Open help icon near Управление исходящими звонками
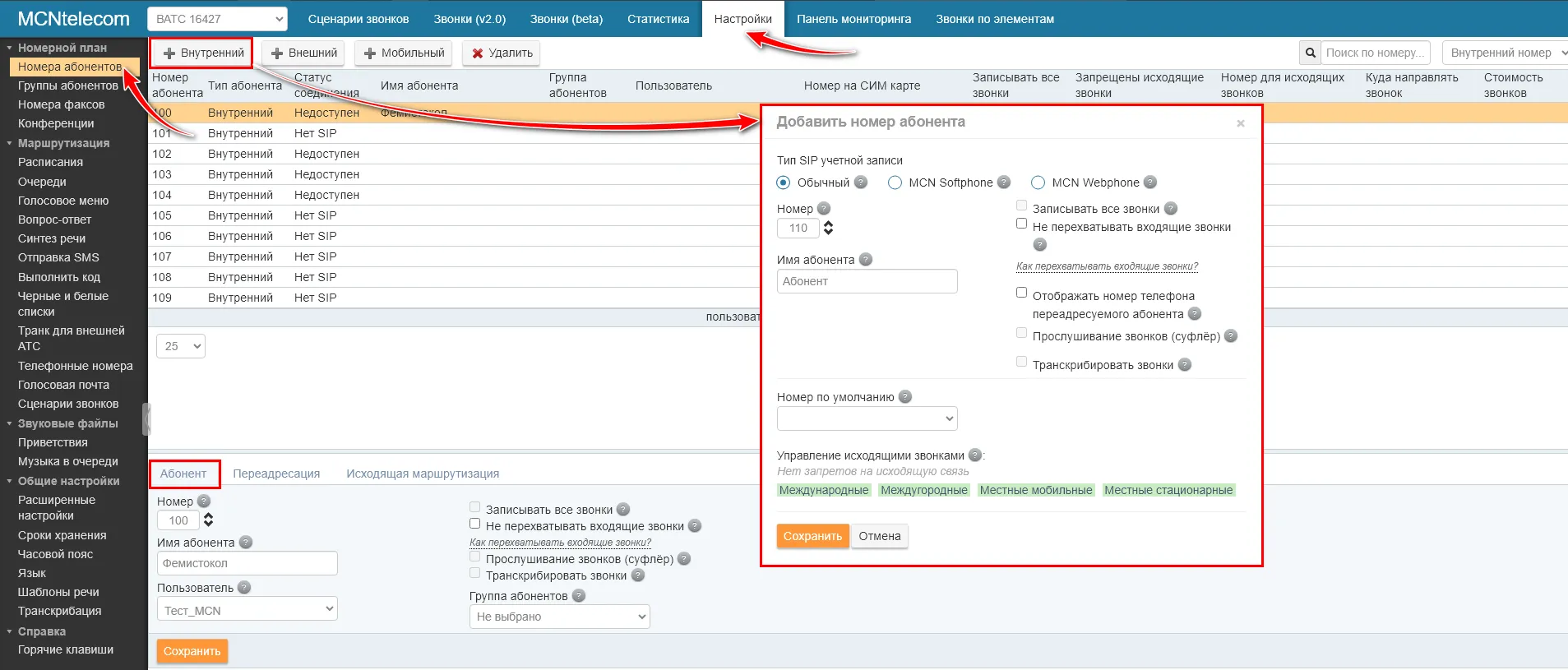The image size is (1568, 670). tap(975, 455)
